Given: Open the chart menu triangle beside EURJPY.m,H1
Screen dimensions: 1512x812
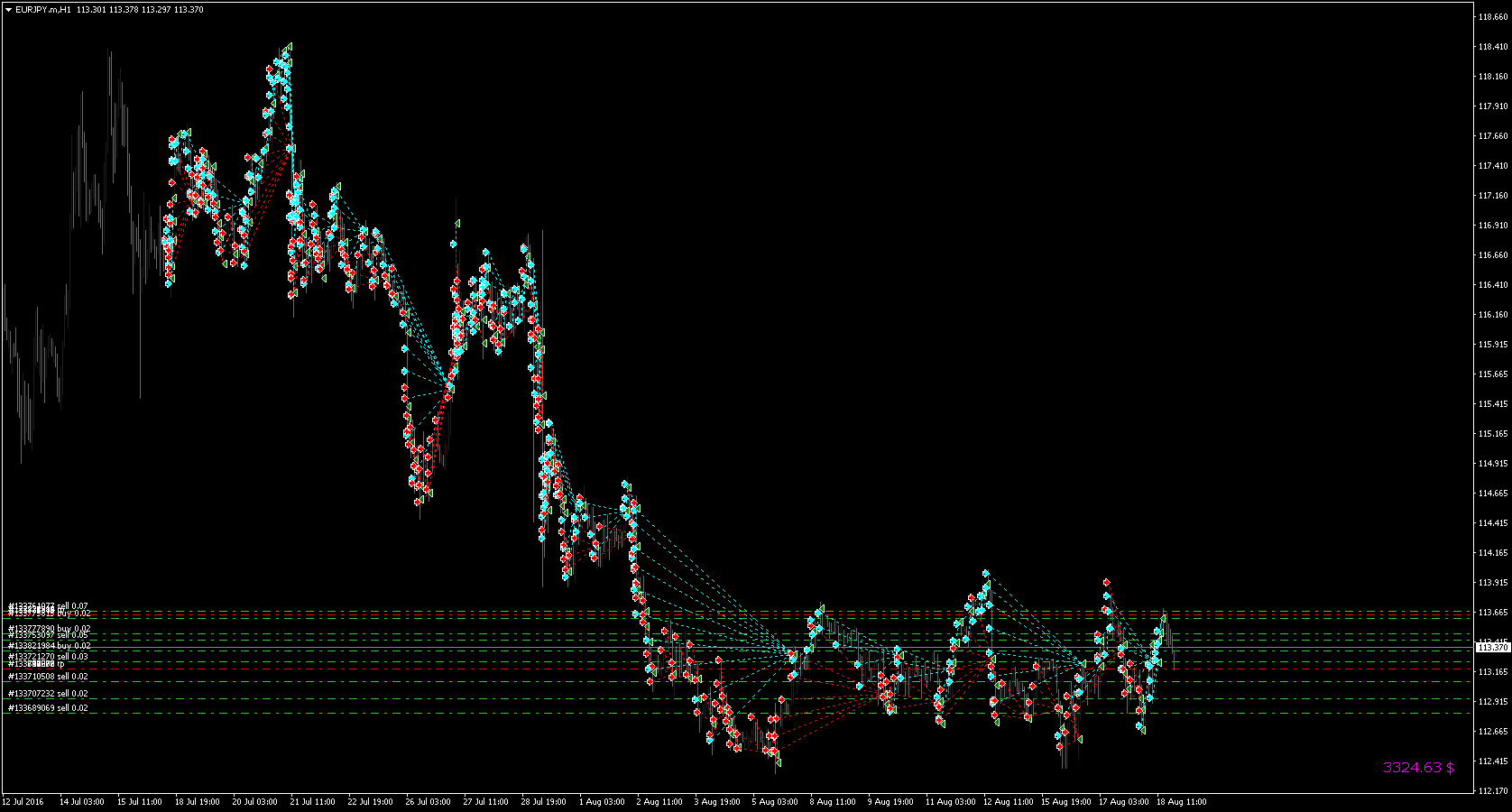Looking at the screenshot, I should 8,10.
